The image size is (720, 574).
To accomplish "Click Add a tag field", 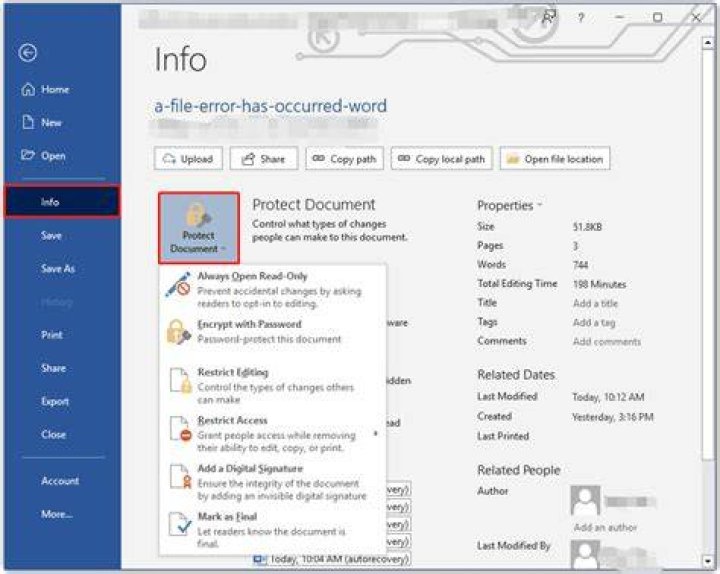I will pyautogui.click(x=594, y=322).
